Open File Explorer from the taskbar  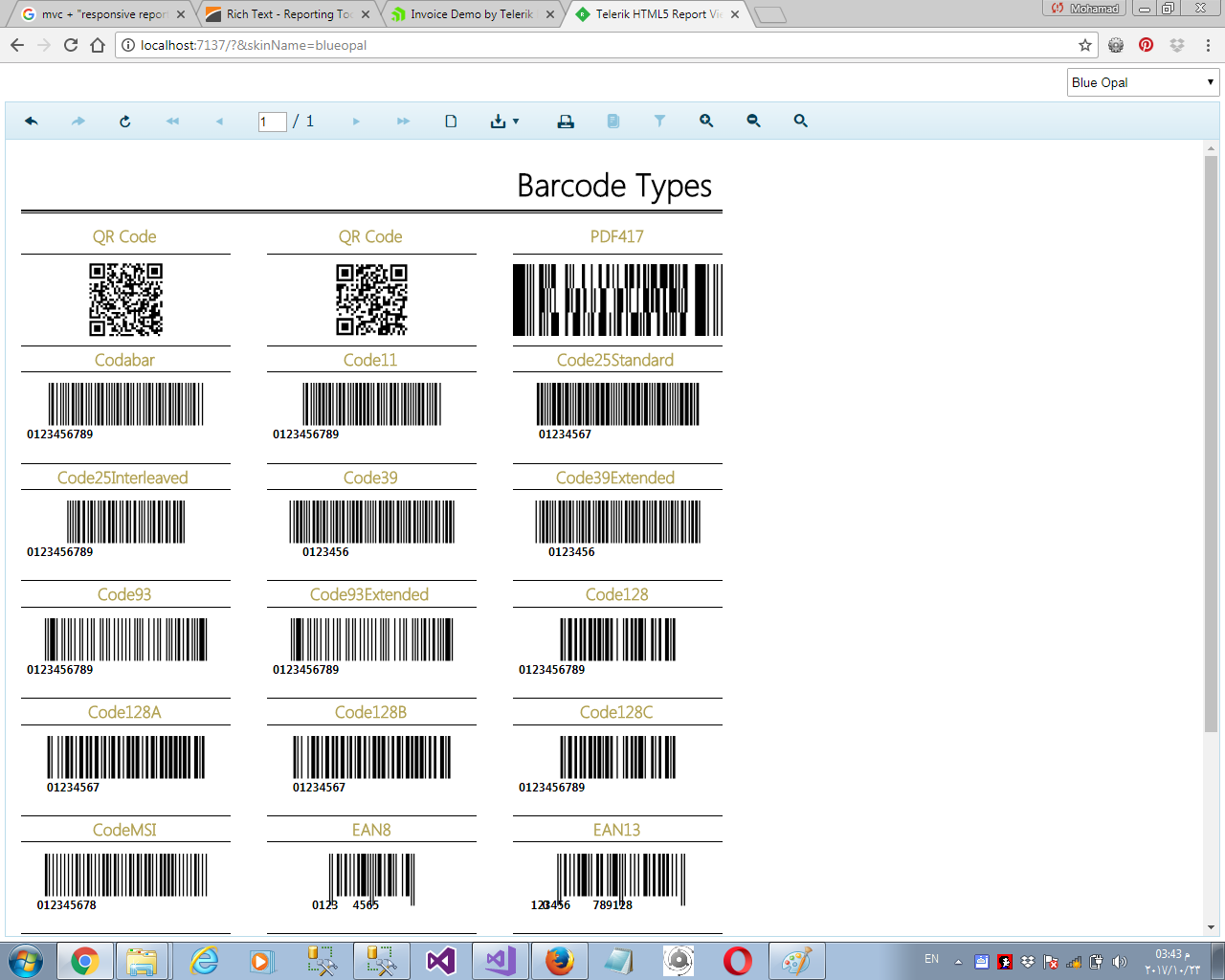coord(142,961)
